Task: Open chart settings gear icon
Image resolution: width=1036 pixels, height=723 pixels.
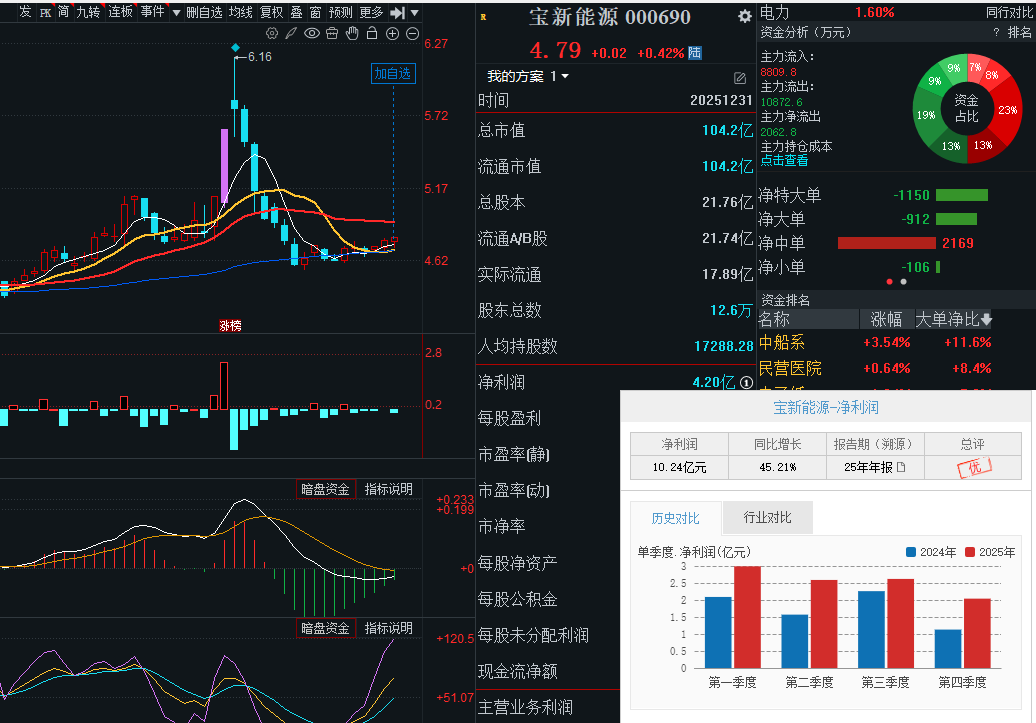Action: point(272,33)
